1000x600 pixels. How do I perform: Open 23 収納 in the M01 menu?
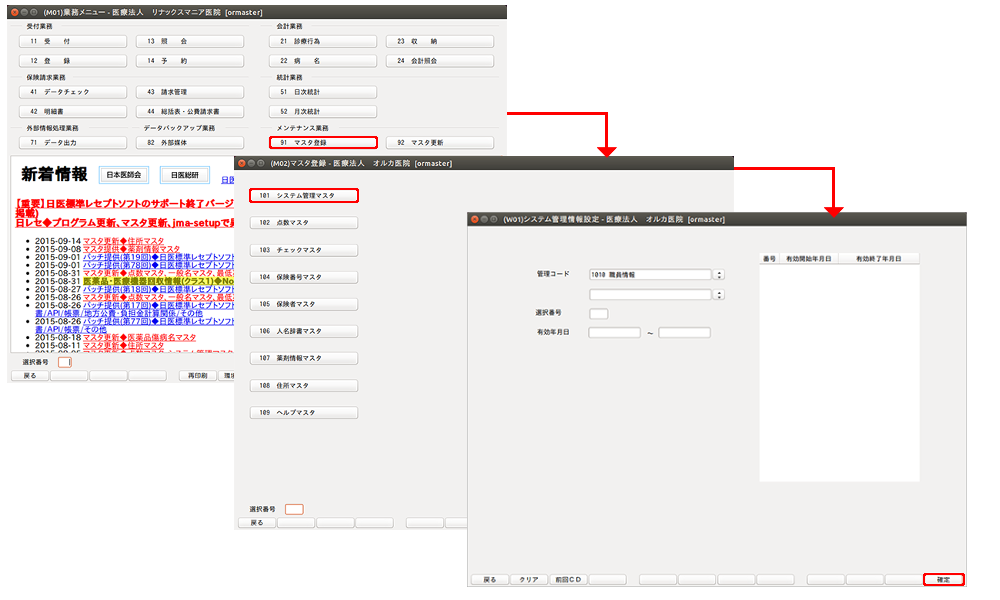tap(439, 41)
